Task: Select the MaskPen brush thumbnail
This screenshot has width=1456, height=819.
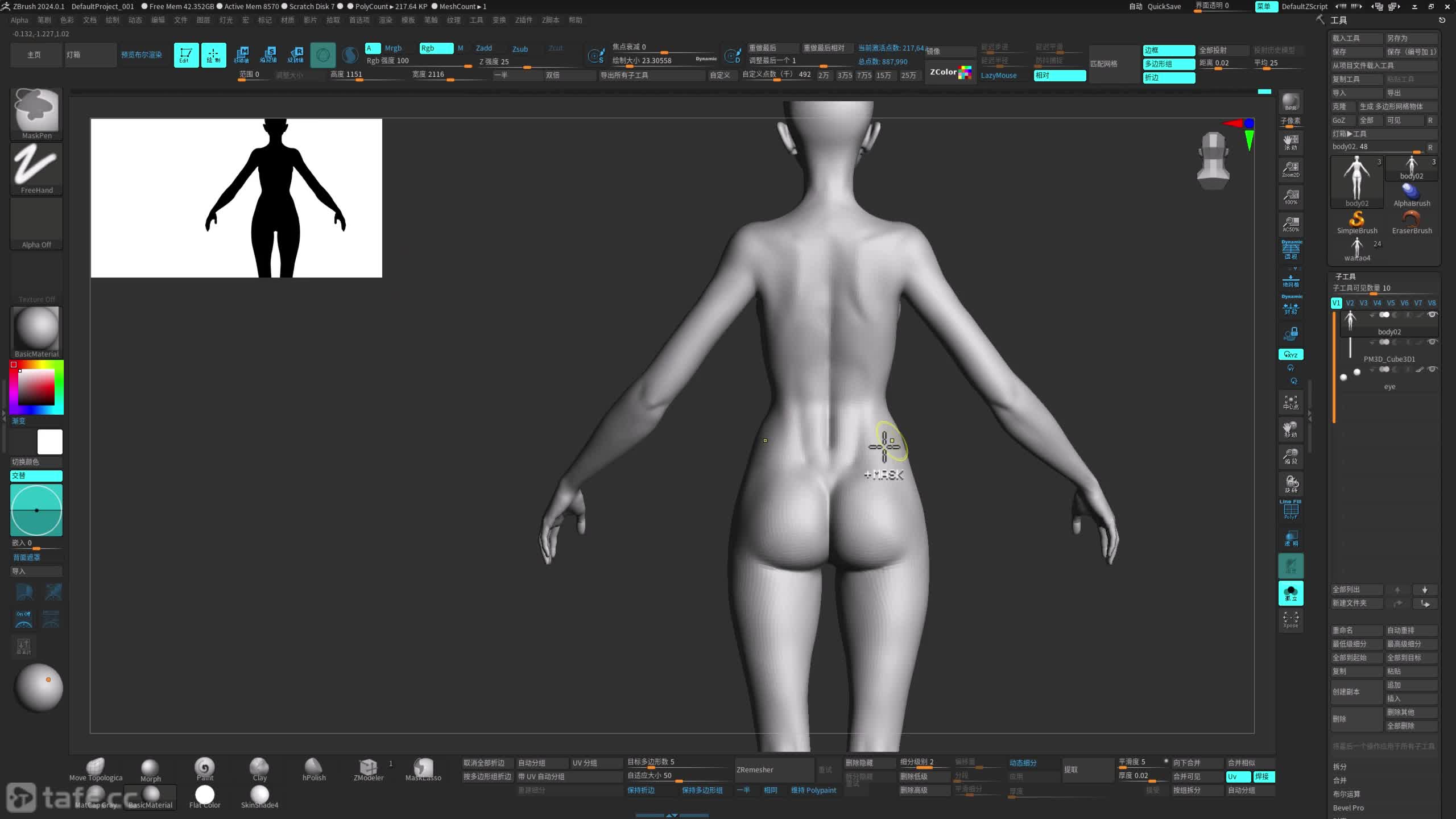Action: click(36, 113)
